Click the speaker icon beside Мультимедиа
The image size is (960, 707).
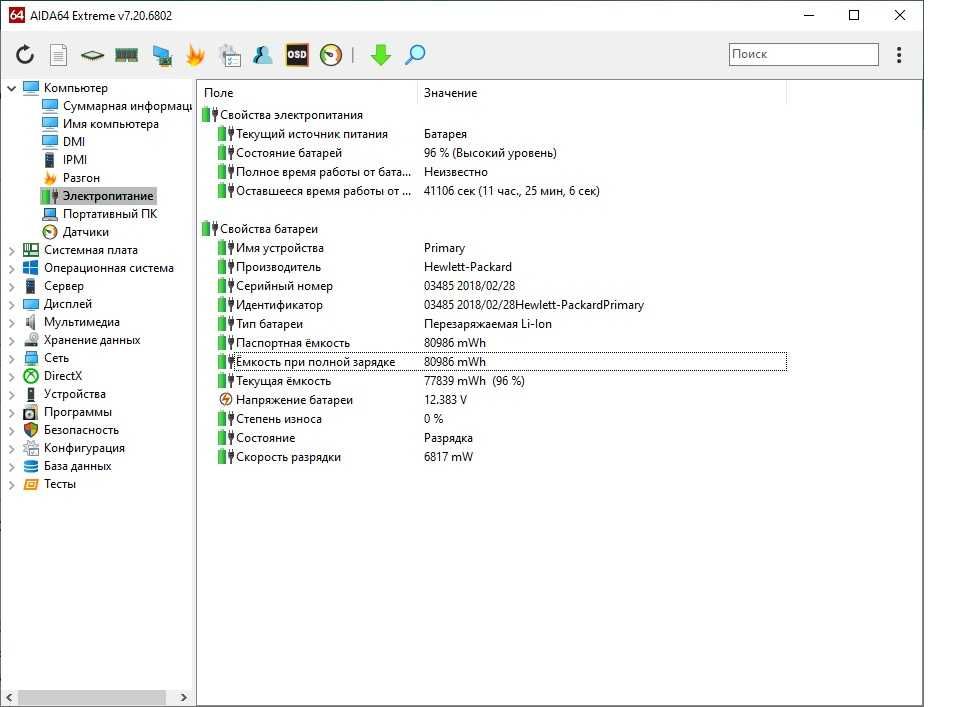31,322
